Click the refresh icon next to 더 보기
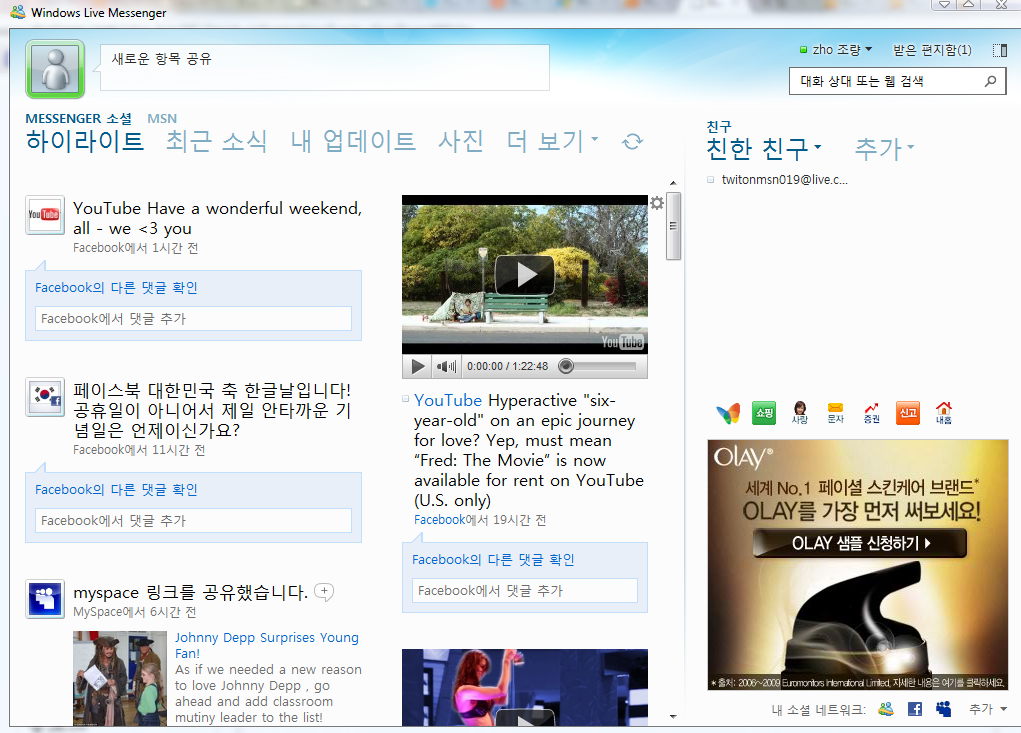1021x733 pixels. pos(632,141)
